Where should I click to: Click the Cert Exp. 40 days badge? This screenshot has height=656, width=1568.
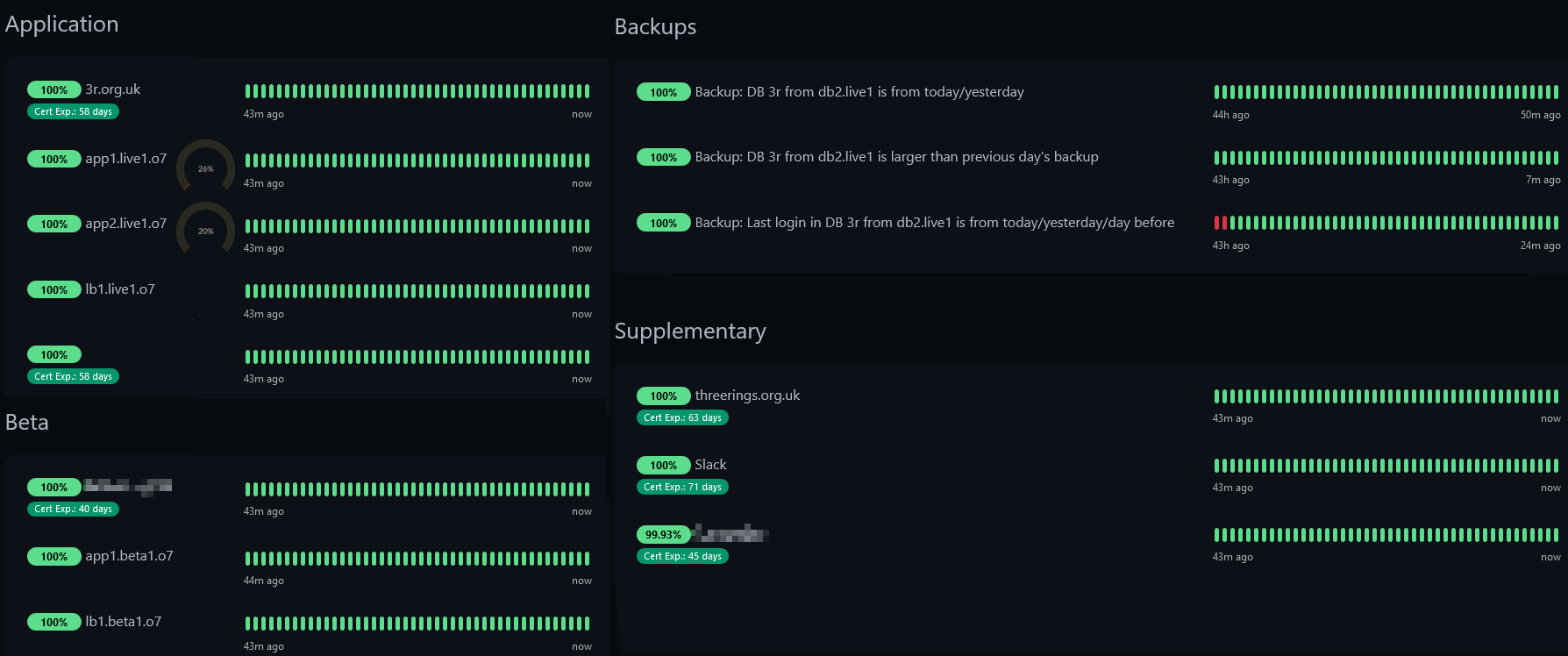click(73, 509)
